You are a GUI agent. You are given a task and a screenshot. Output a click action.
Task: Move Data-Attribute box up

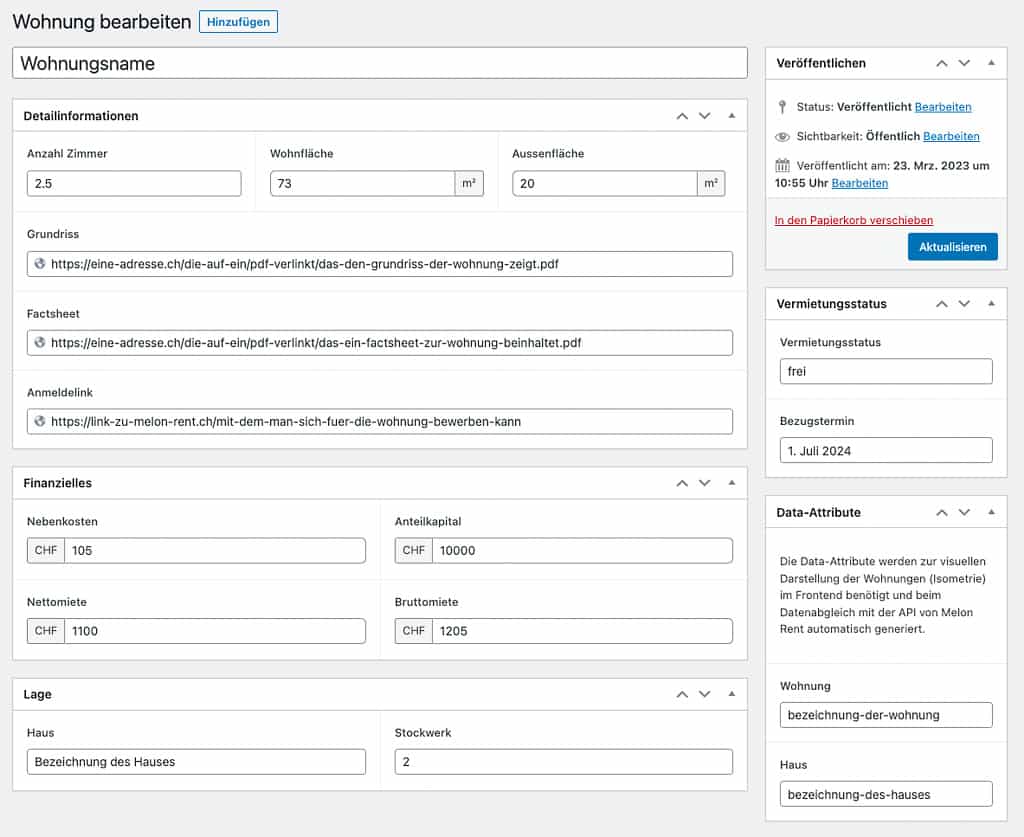coord(942,513)
